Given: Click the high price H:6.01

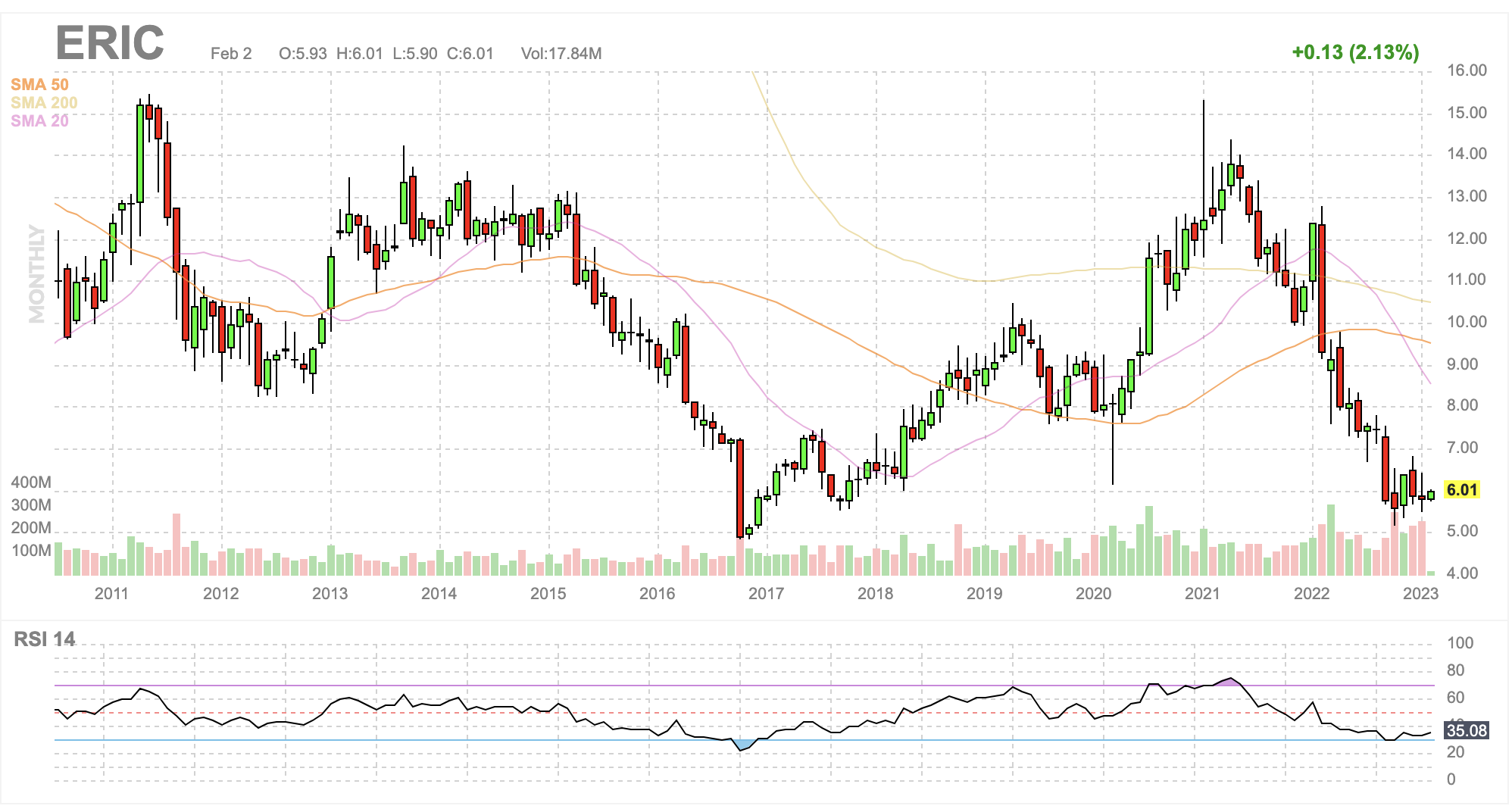Looking at the screenshot, I should tap(360, 54).
